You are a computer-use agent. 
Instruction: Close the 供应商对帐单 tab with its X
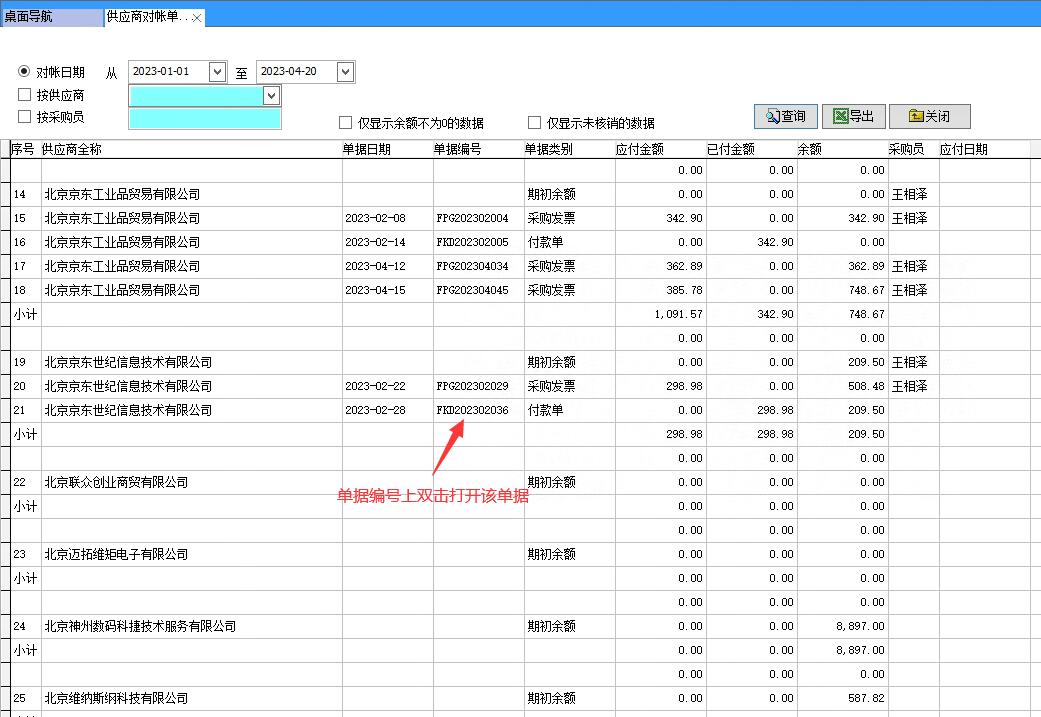coord(197,18)
